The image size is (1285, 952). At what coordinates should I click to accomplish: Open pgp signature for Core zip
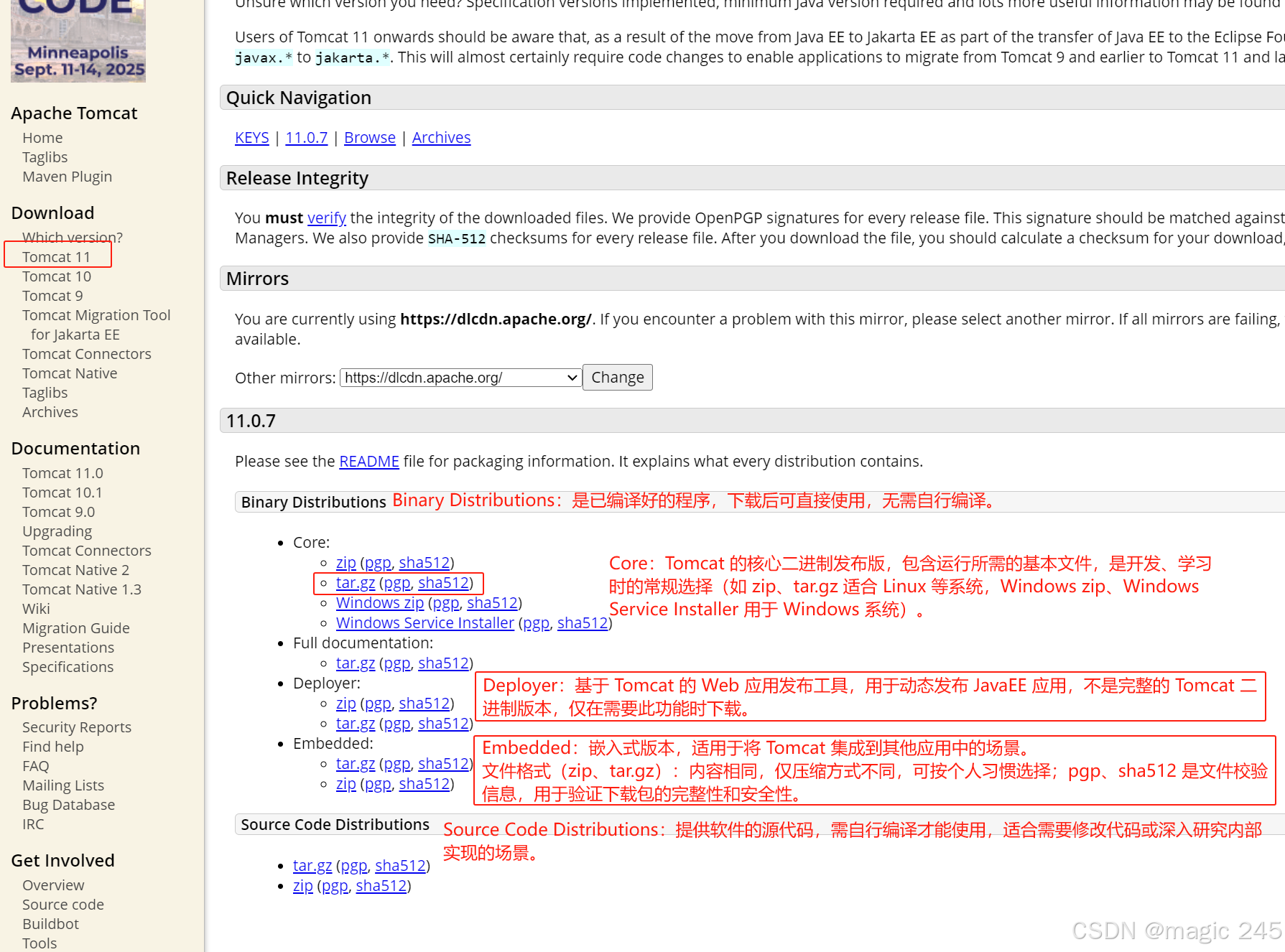tap(379, 563)
